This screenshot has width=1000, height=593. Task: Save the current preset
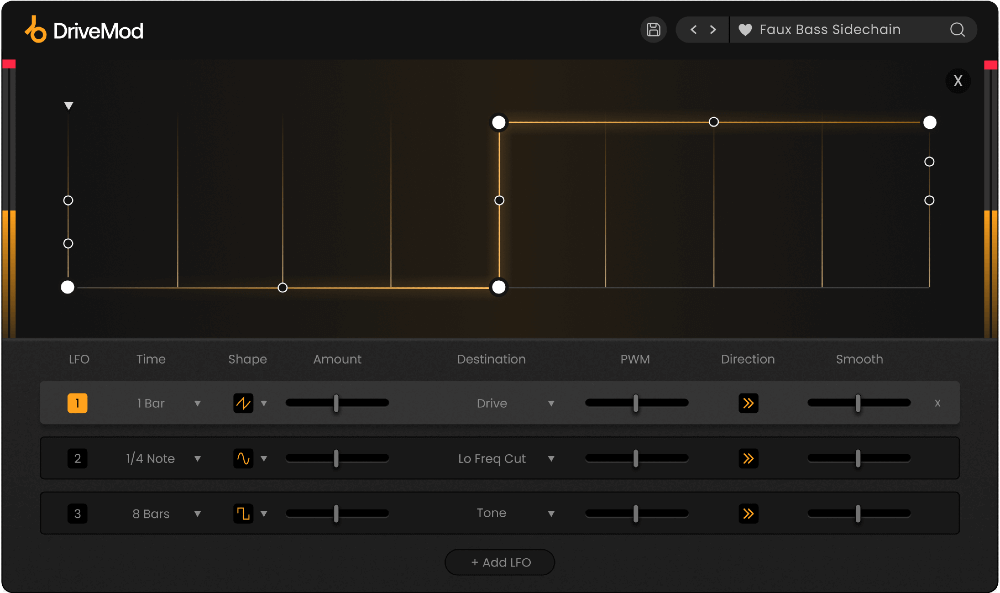point(653,29)
